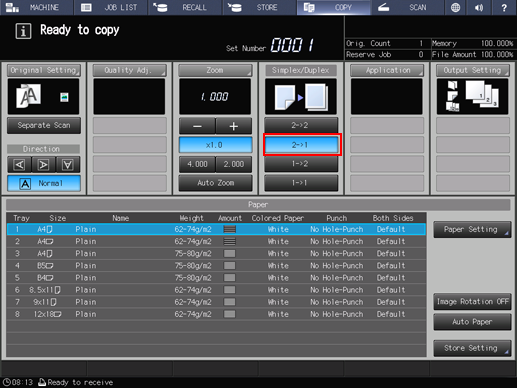Select tray 2 A4 paper row
Screen dimensions: 517x388
[216, 241]
